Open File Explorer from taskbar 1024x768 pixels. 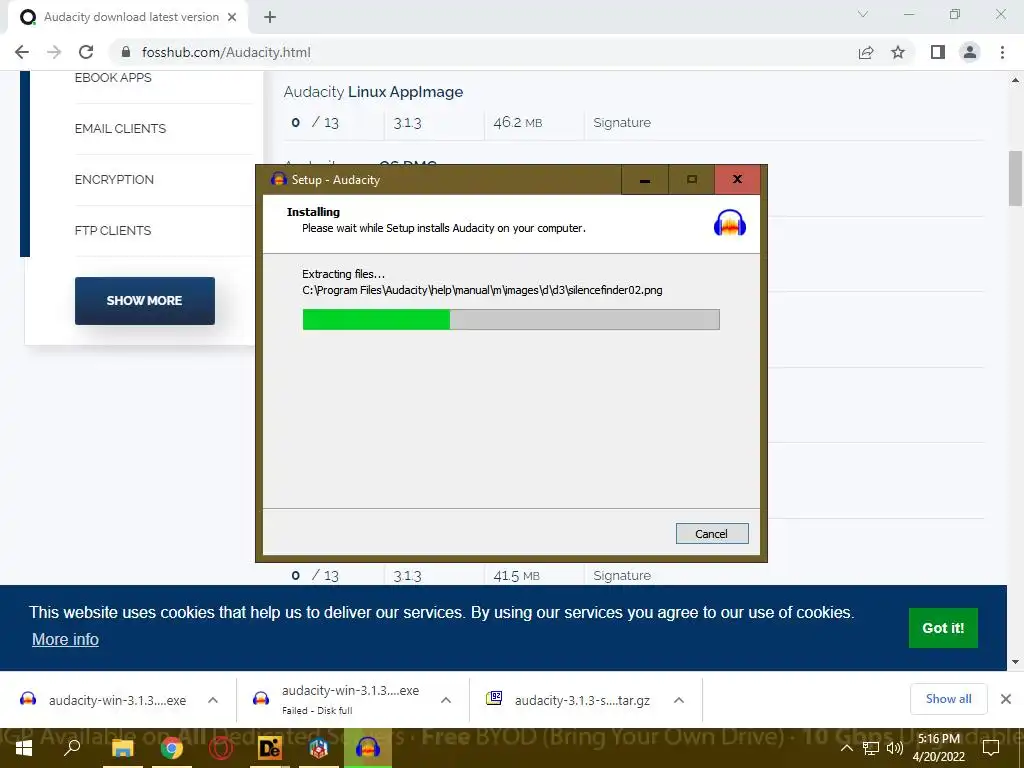[122, 748]
